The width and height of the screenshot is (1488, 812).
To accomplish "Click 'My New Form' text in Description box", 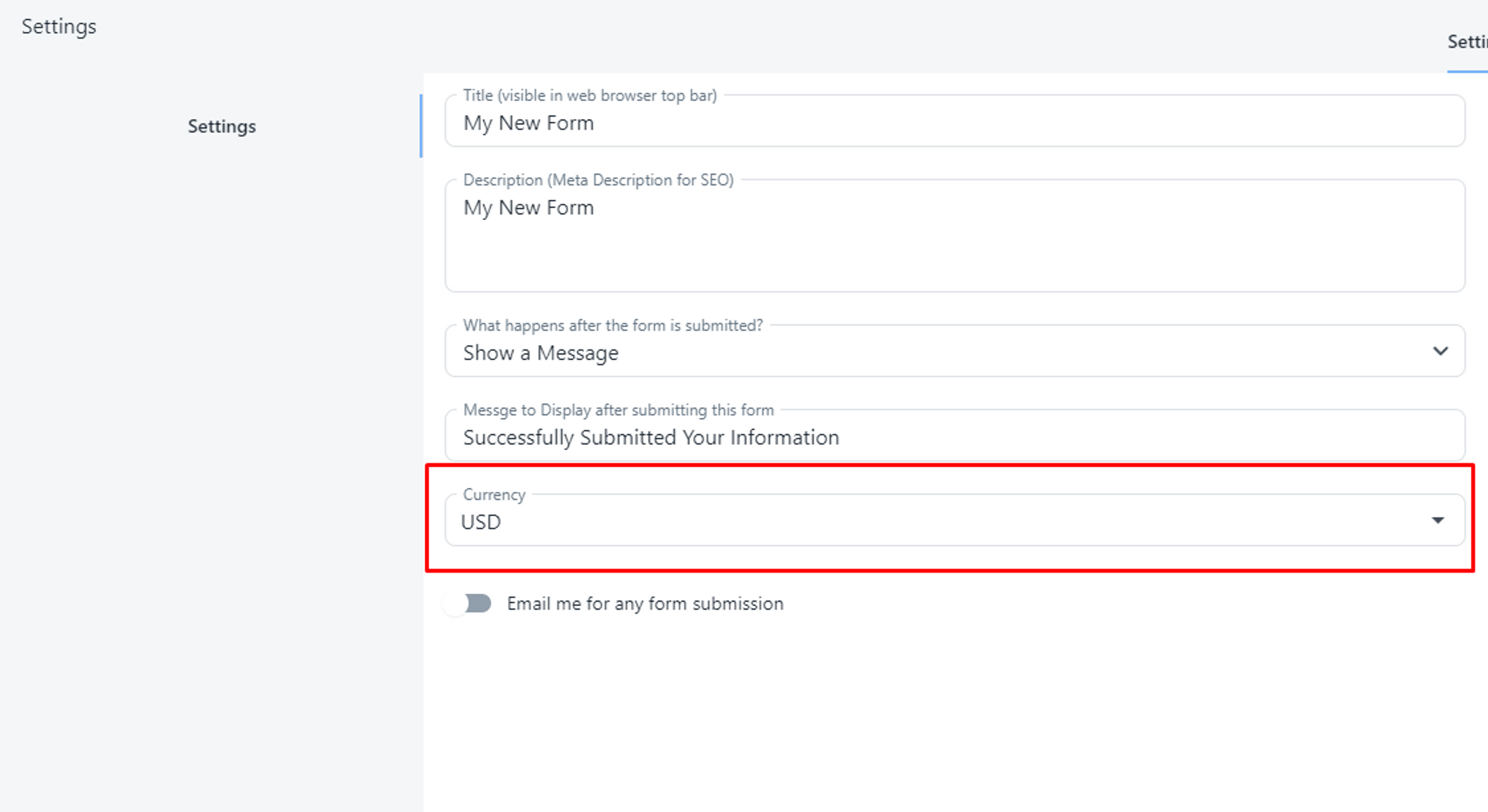I will coord(528,208).
